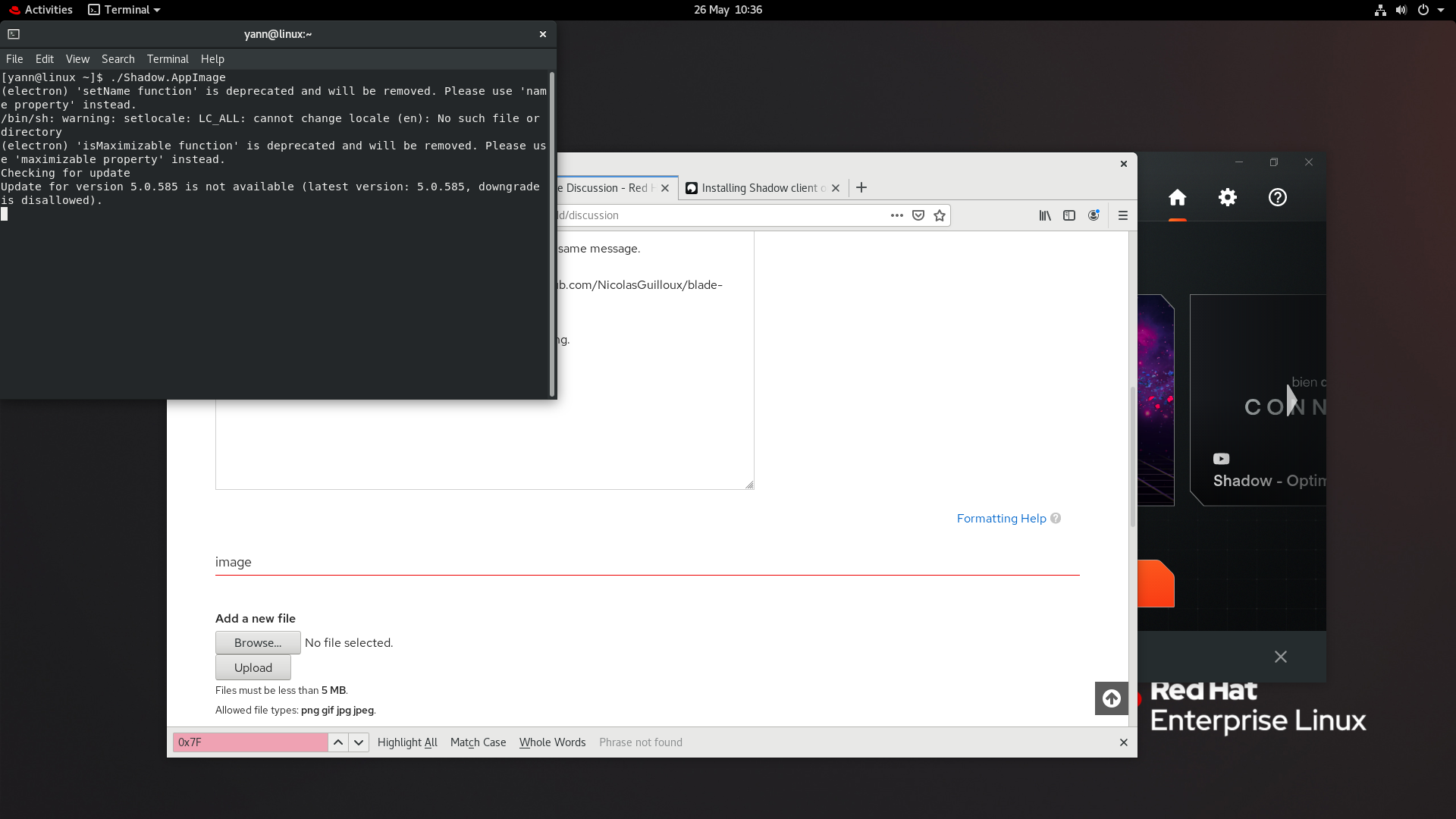Toggle the Whole Words search option
The height and width of the screenshot is (819, 1456).
click(x=552, y=742)
